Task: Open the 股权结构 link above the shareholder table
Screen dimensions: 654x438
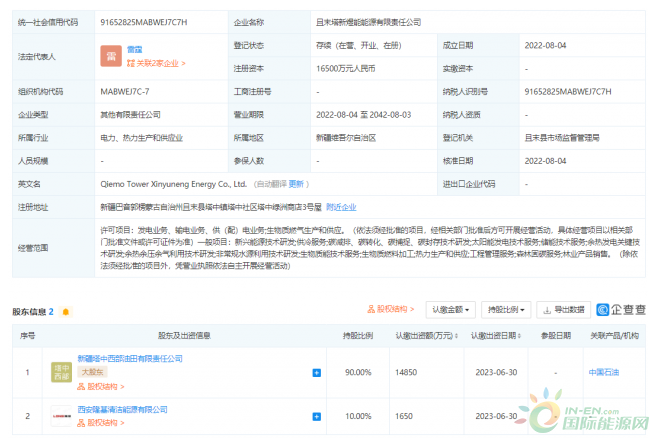Action: click(x=390, y=309)
